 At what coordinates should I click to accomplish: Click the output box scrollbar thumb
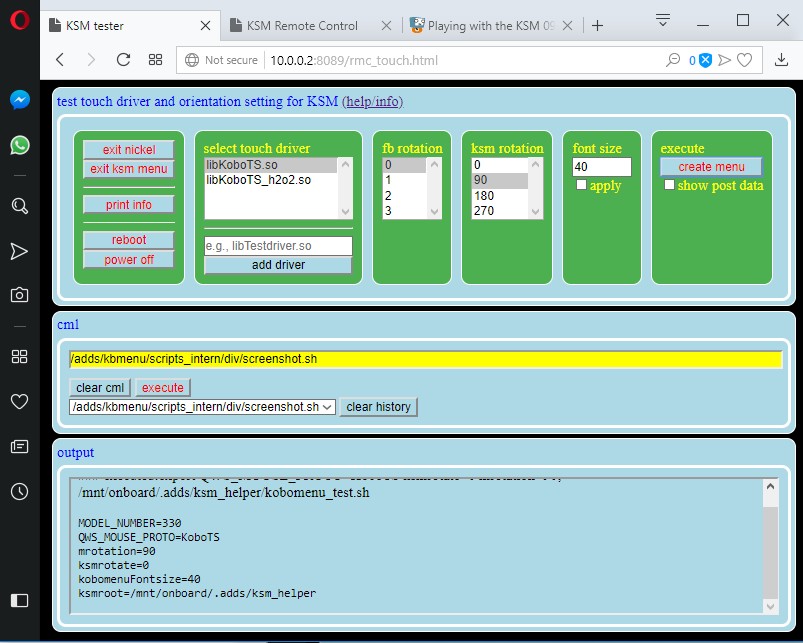[770, 552]
